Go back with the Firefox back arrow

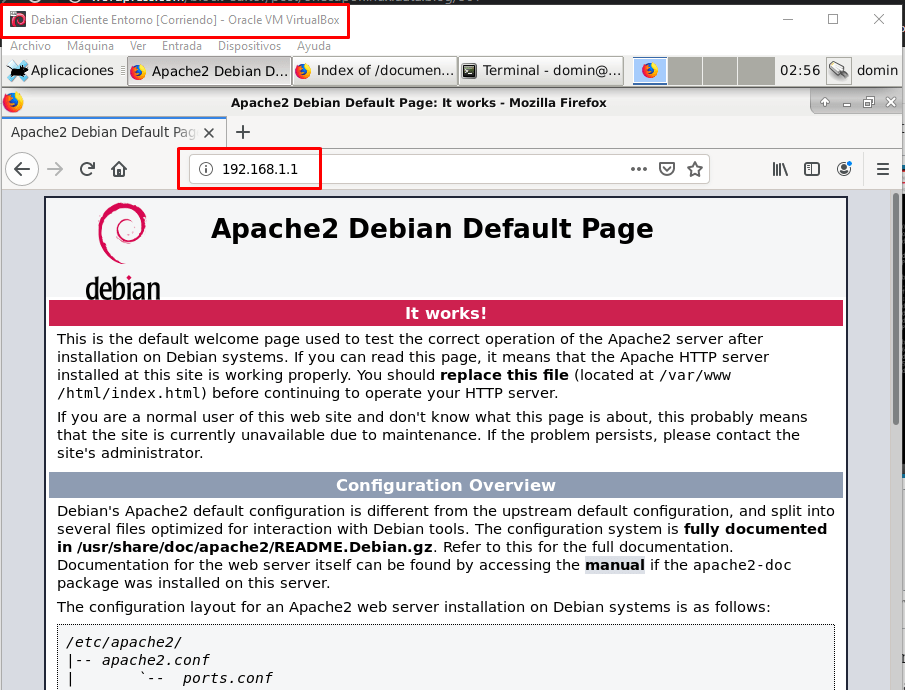pyautogui.click(x=22, y=169)
